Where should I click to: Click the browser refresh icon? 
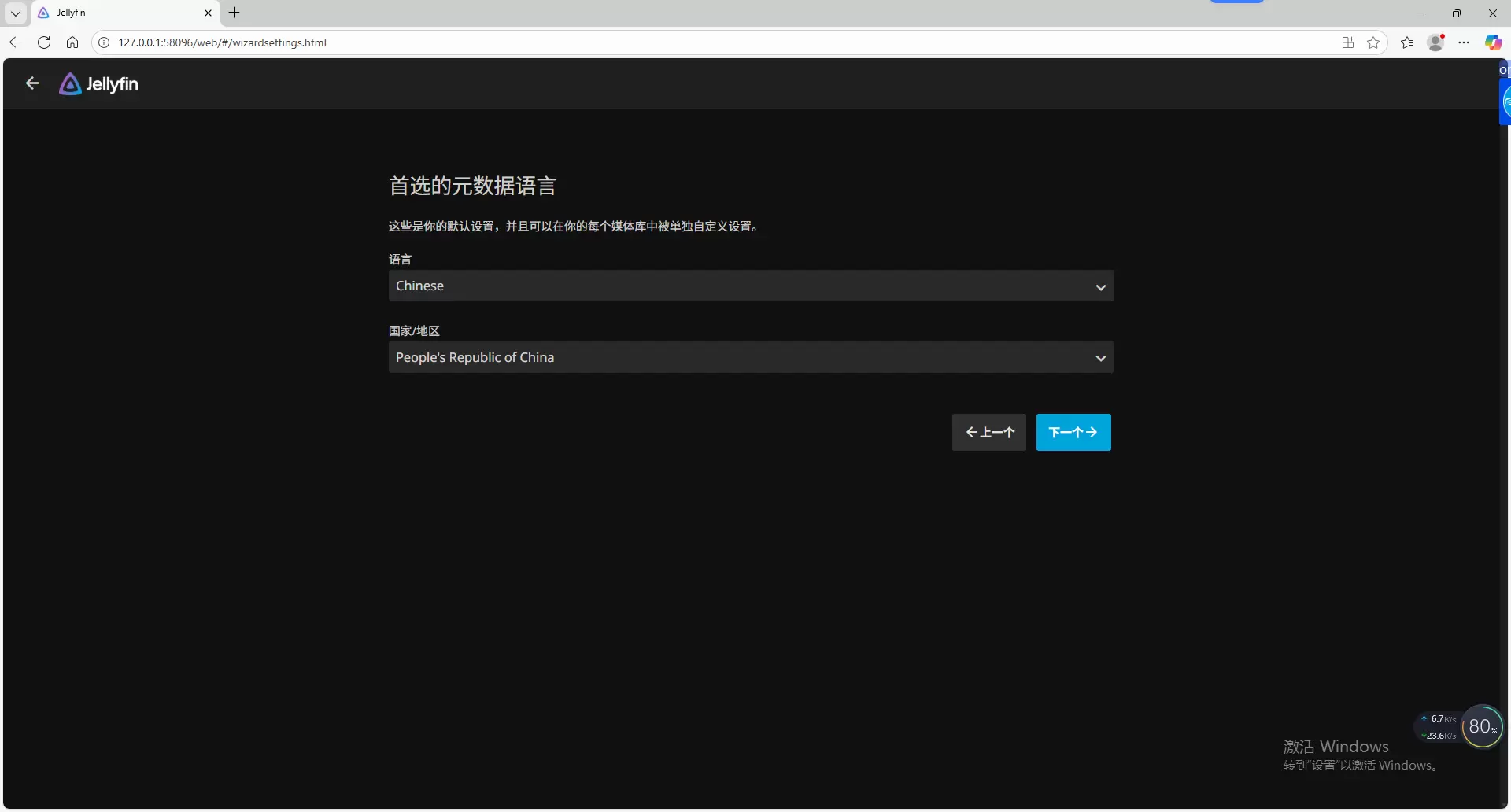[x=44, y=42]
